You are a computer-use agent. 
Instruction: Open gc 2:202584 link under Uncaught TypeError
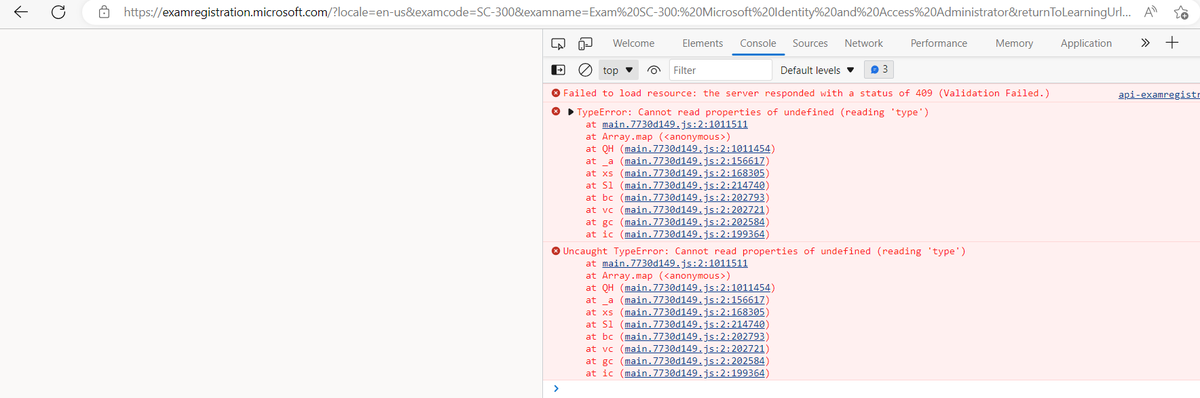(x=693, y=360)
